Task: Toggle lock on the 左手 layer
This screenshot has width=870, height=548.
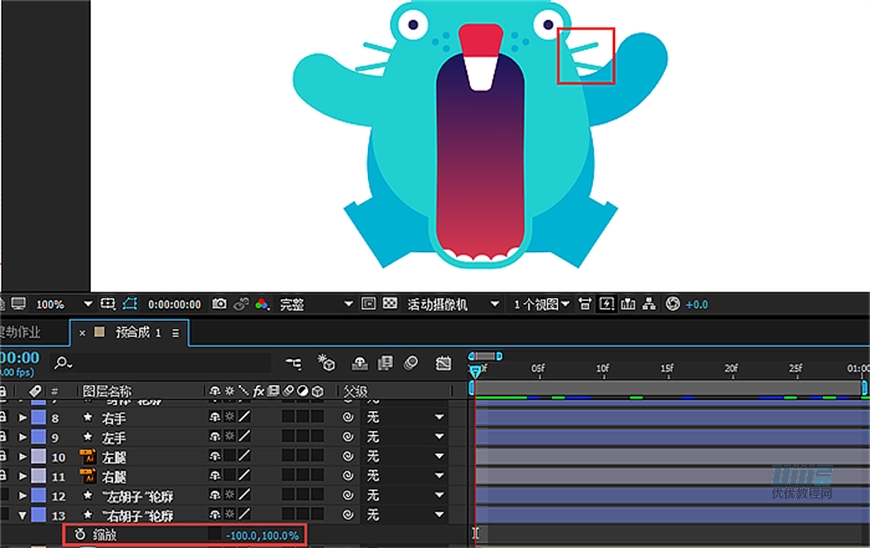Action: [x=4, y=437]
